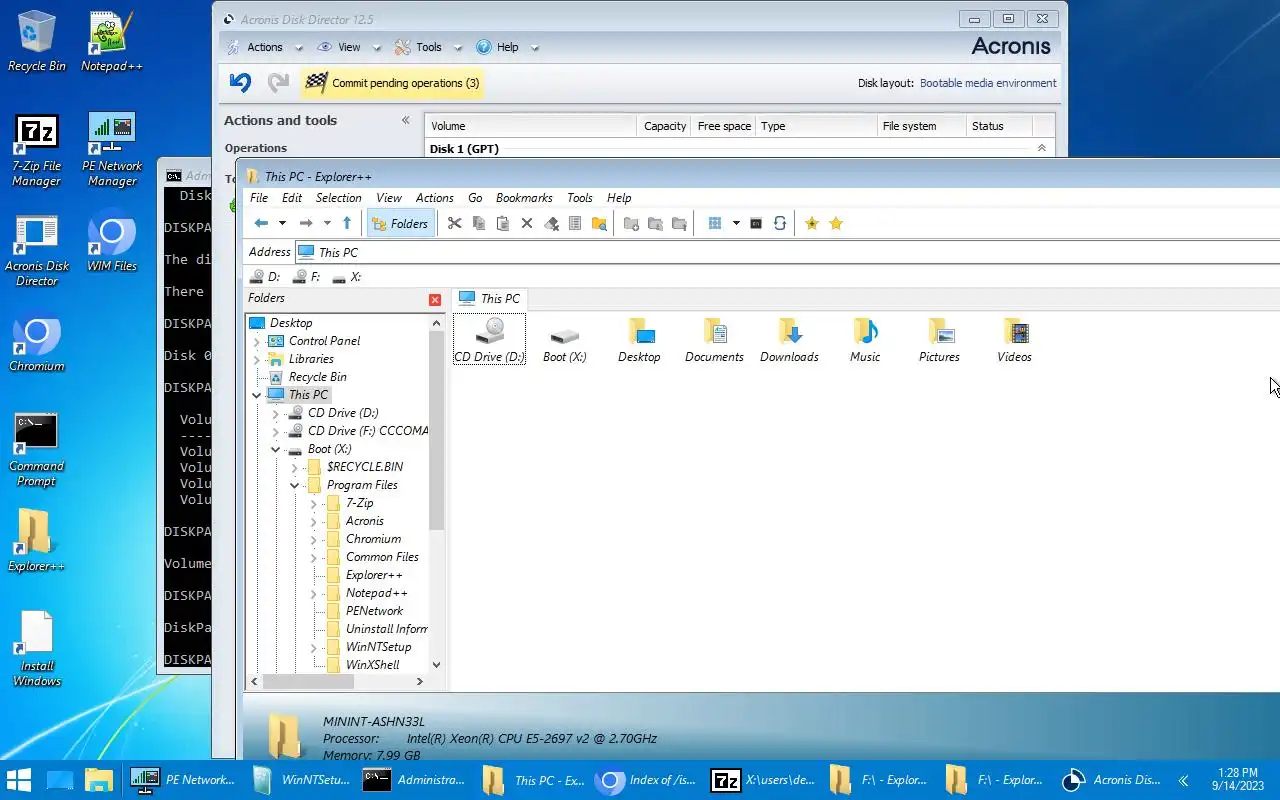The width and height of the screenshot is (1280, 800).
Task: Click the Forward arrow in Explorer++ toolbar
Action: click(x=306, y=223)
